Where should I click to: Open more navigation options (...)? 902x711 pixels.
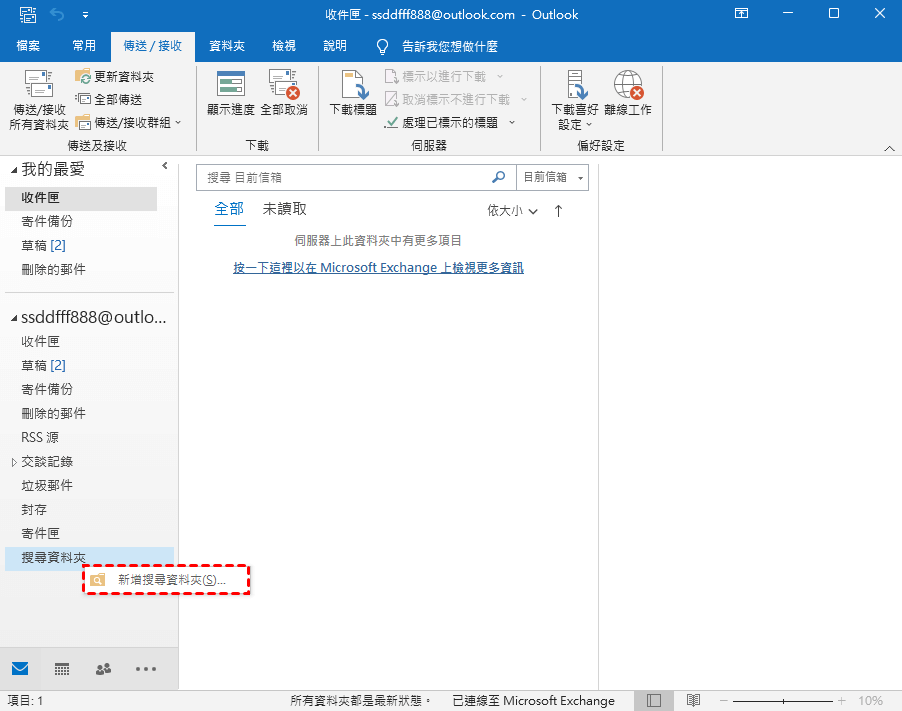pyautogui.click(x=146, y=669)
